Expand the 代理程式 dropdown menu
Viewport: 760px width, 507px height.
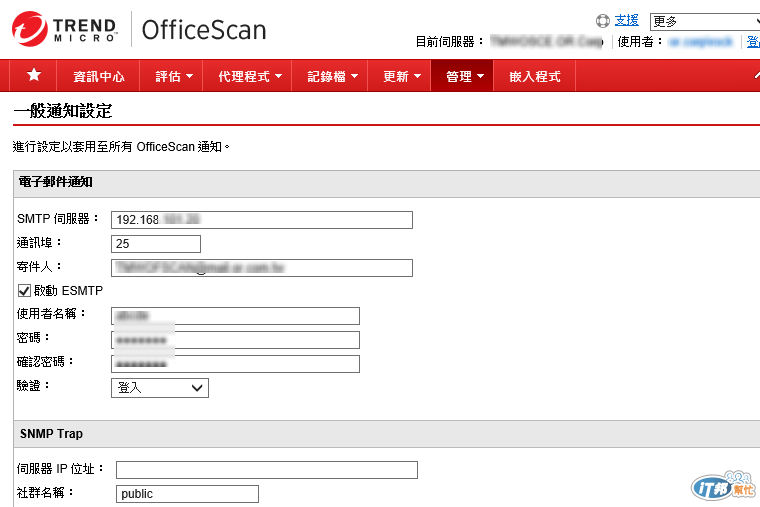click(x=249, y=76)
